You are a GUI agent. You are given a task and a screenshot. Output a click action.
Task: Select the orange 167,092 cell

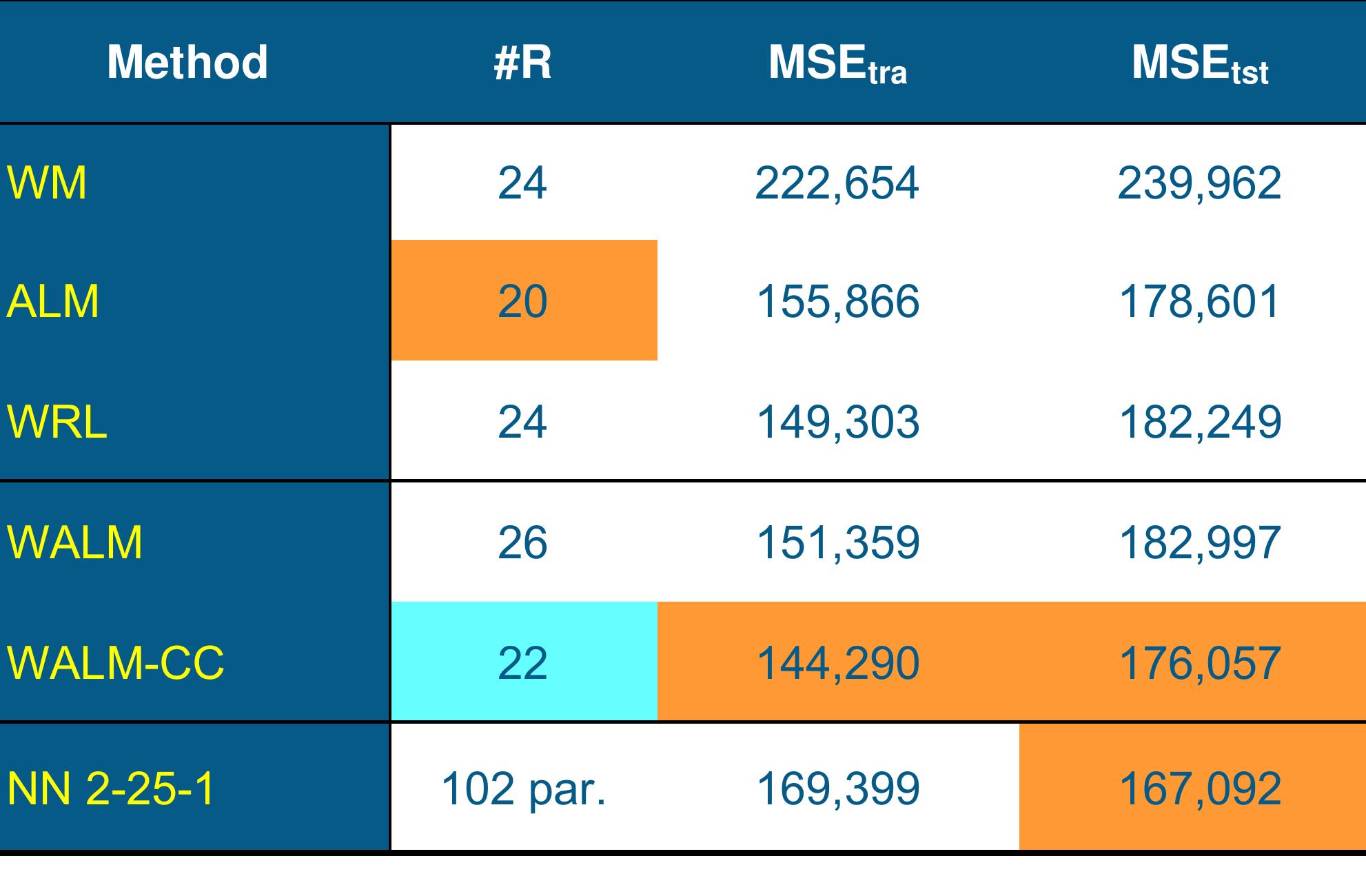1199,788
